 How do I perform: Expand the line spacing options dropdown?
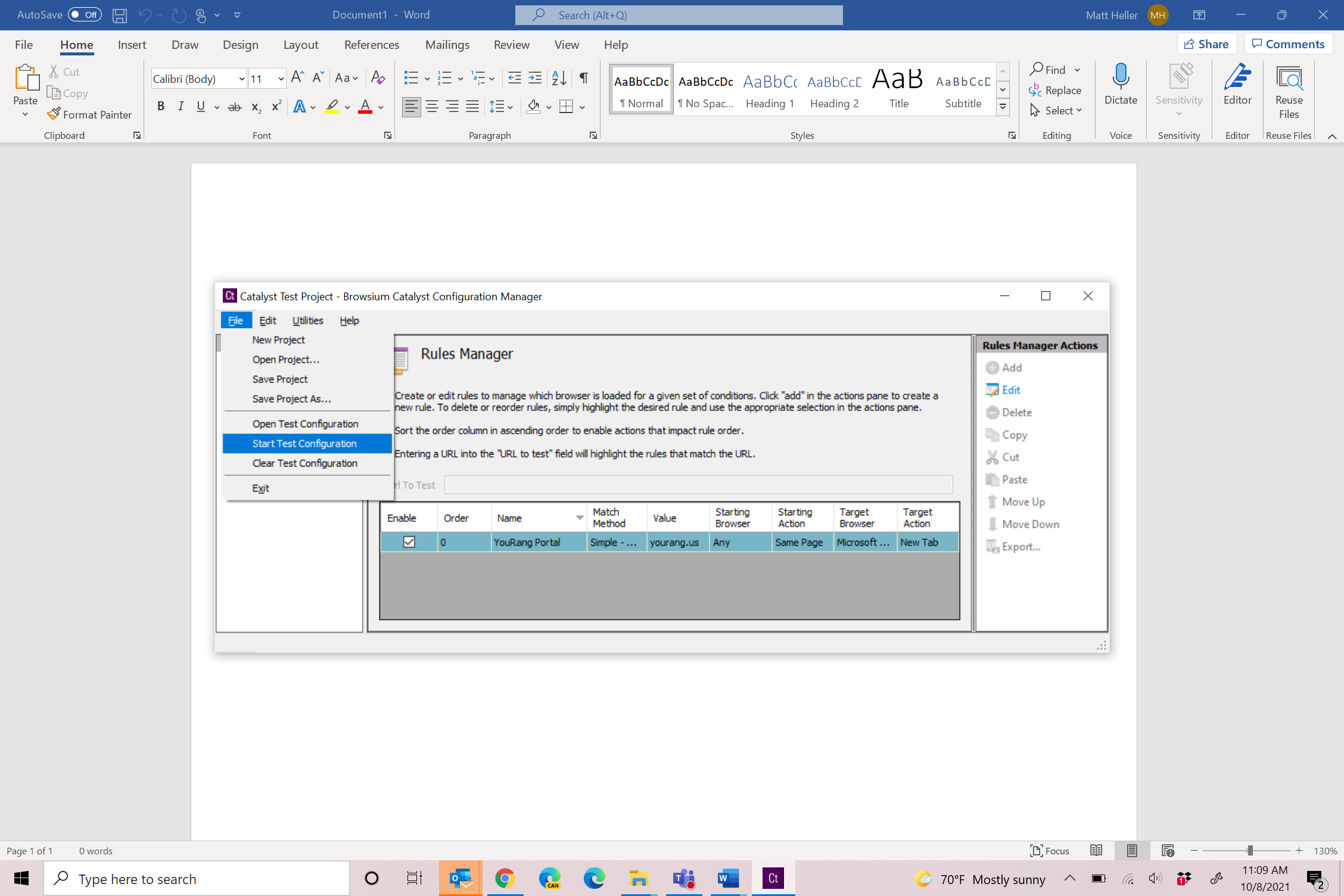[510, 107]
